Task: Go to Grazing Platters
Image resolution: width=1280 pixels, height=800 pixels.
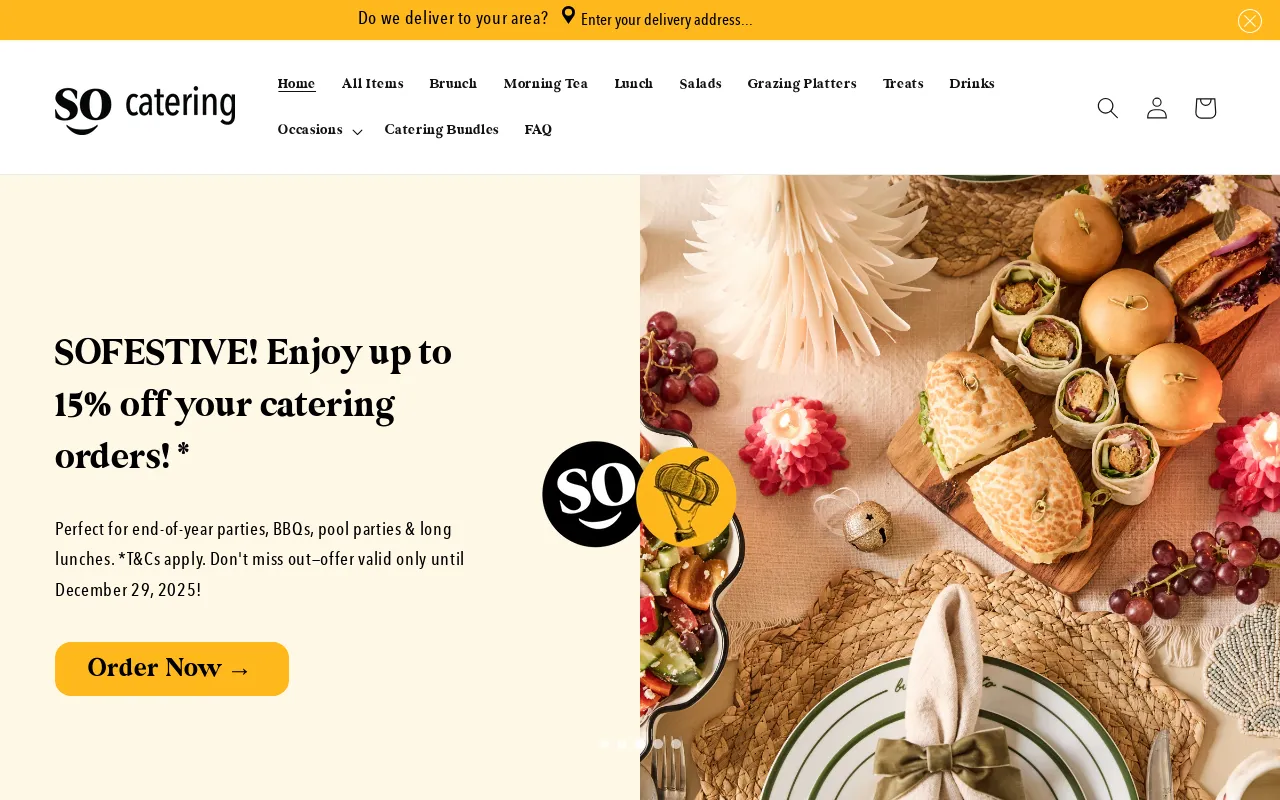Action: pos(802,84)
